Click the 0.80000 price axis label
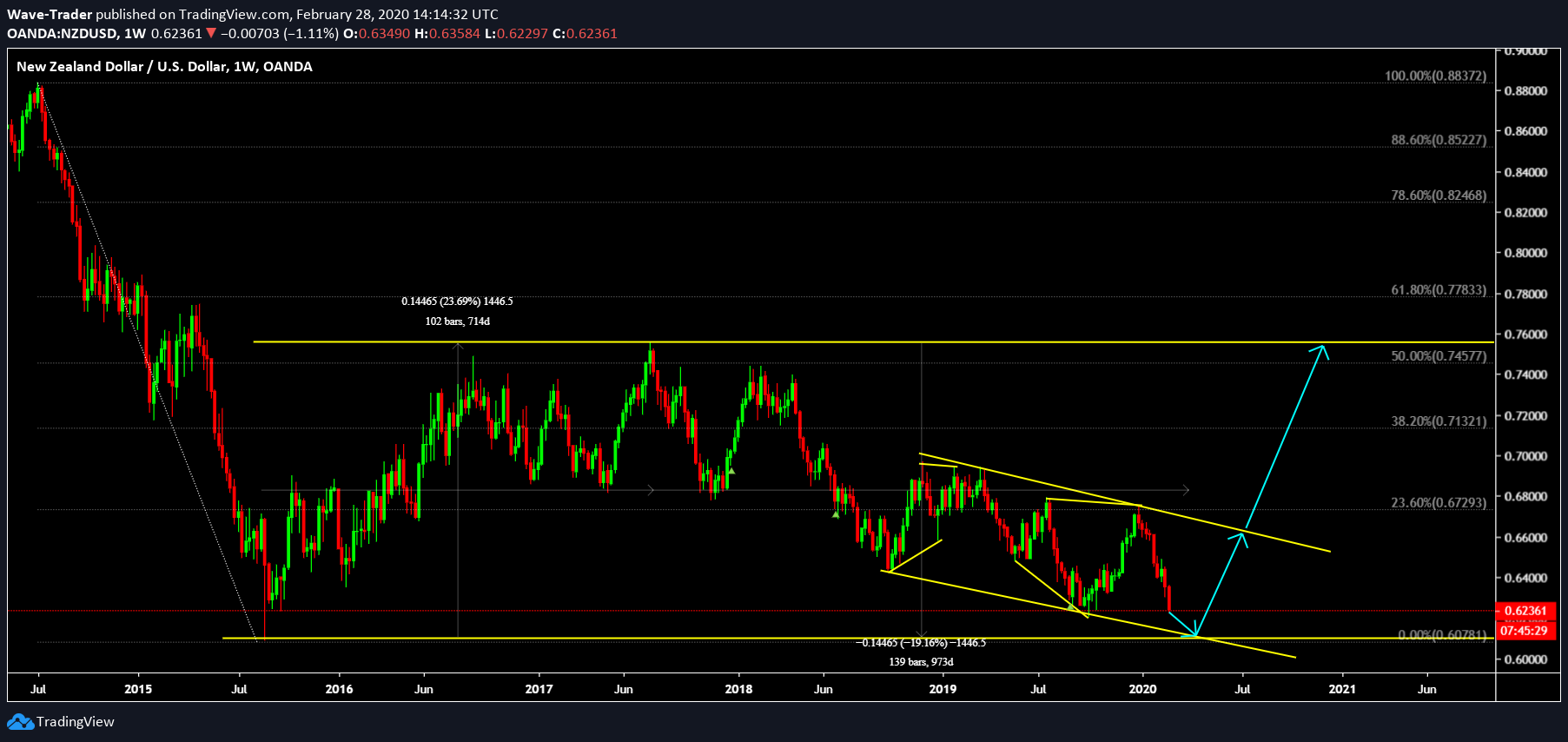1568x742 pixels. click(x=1525, y=254)
